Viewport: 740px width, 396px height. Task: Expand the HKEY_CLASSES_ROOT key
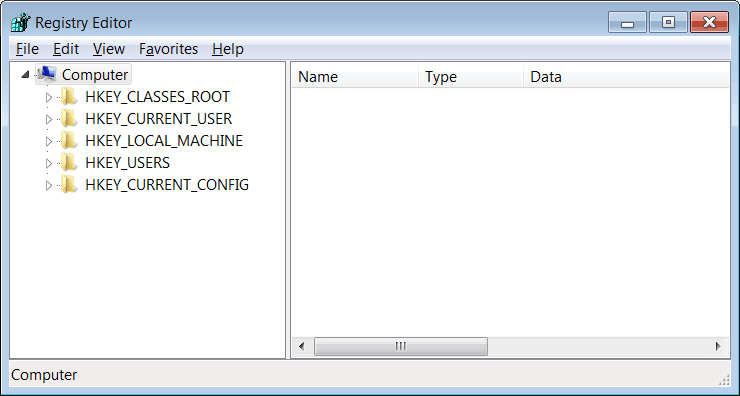[49, 97]
